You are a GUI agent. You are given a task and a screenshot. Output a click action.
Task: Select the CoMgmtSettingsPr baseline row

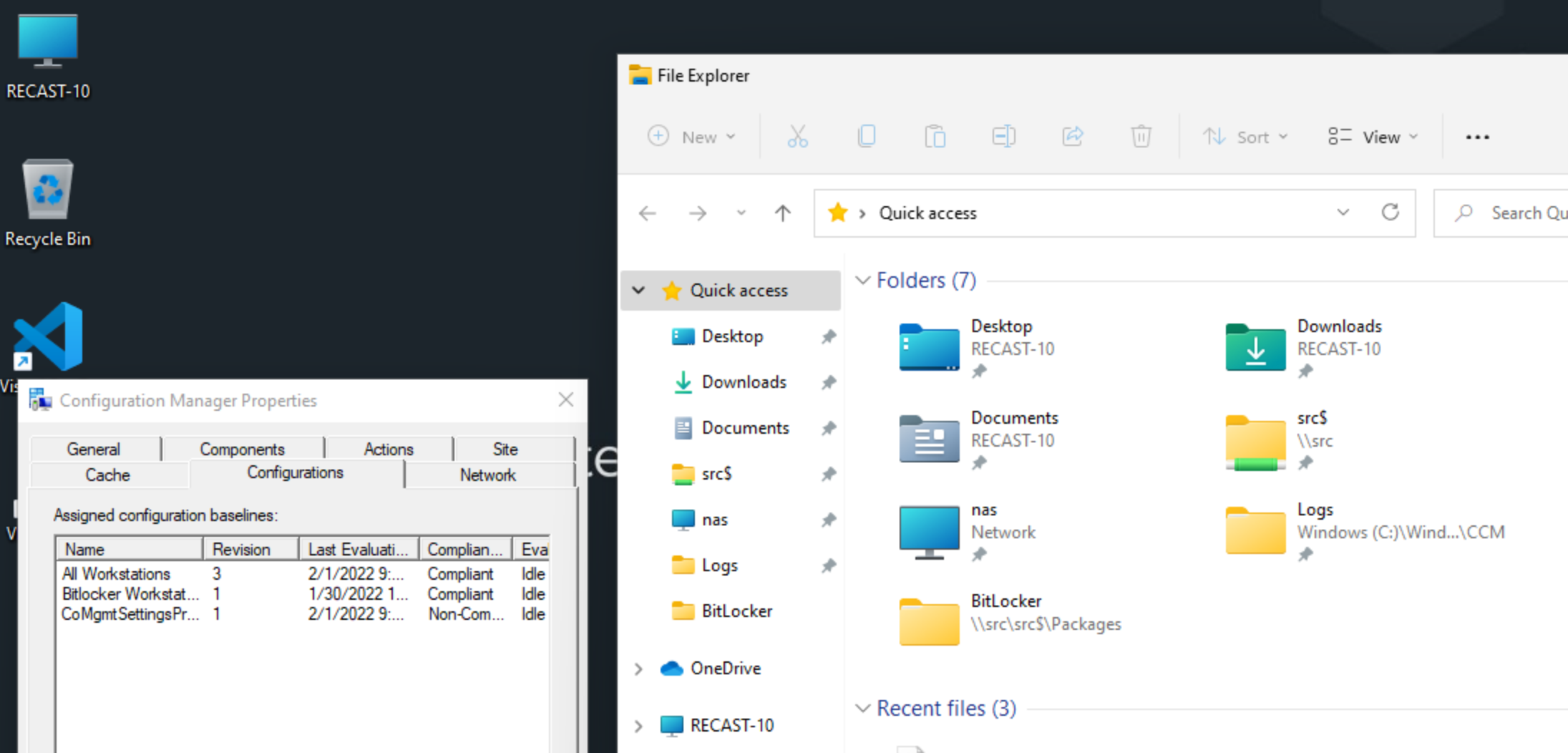(130, 614)
